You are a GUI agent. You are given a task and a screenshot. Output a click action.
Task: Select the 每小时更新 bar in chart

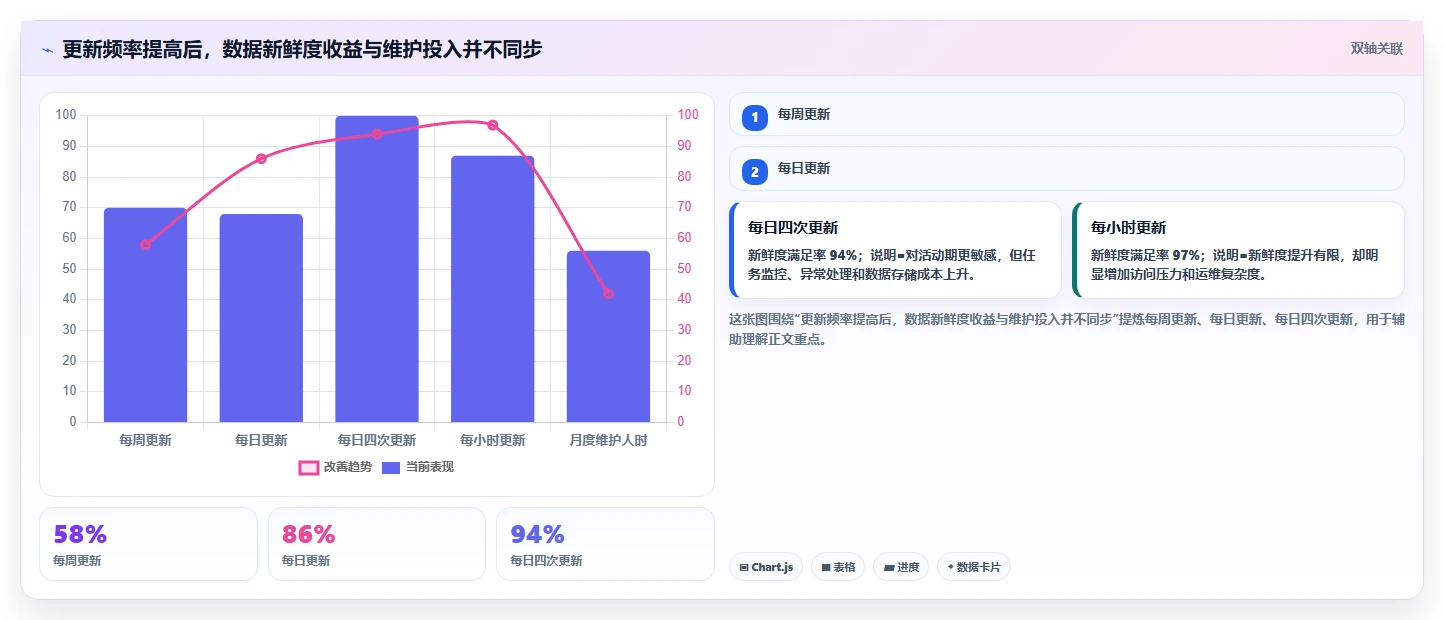pyautogui.click(x=492, y=289)
